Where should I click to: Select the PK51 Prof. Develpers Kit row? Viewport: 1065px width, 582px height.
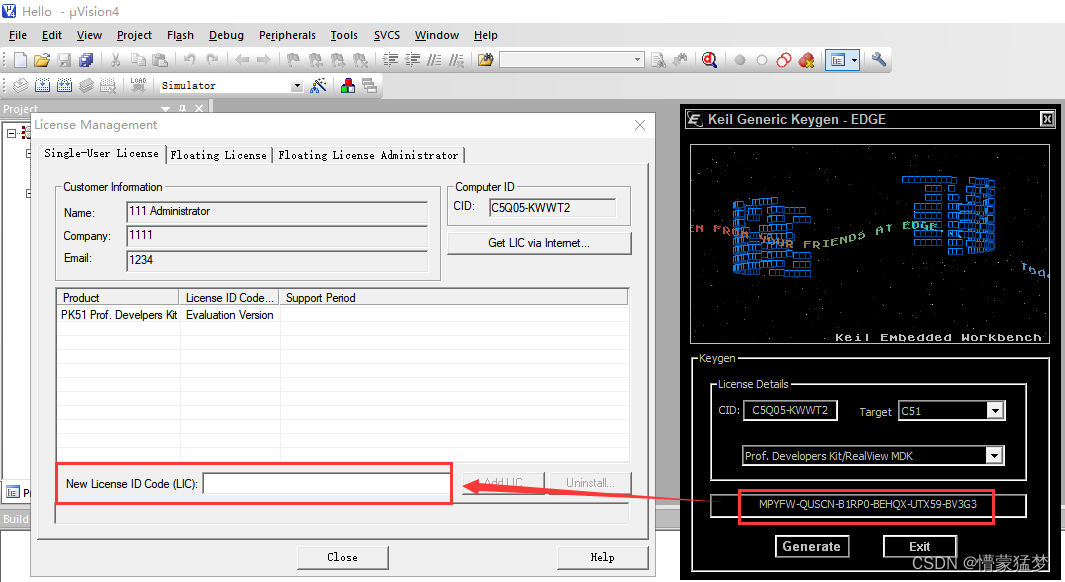[x=342, y=315]
